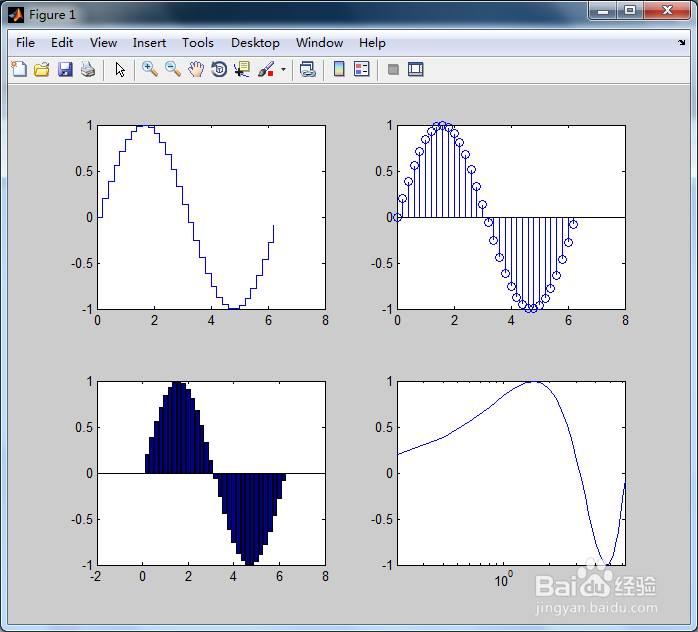Viewport: 698px width, 632px height.
Task: Insert a colorbar using toolbar icon
Action: pyautogui.click(x=339, y=69)
